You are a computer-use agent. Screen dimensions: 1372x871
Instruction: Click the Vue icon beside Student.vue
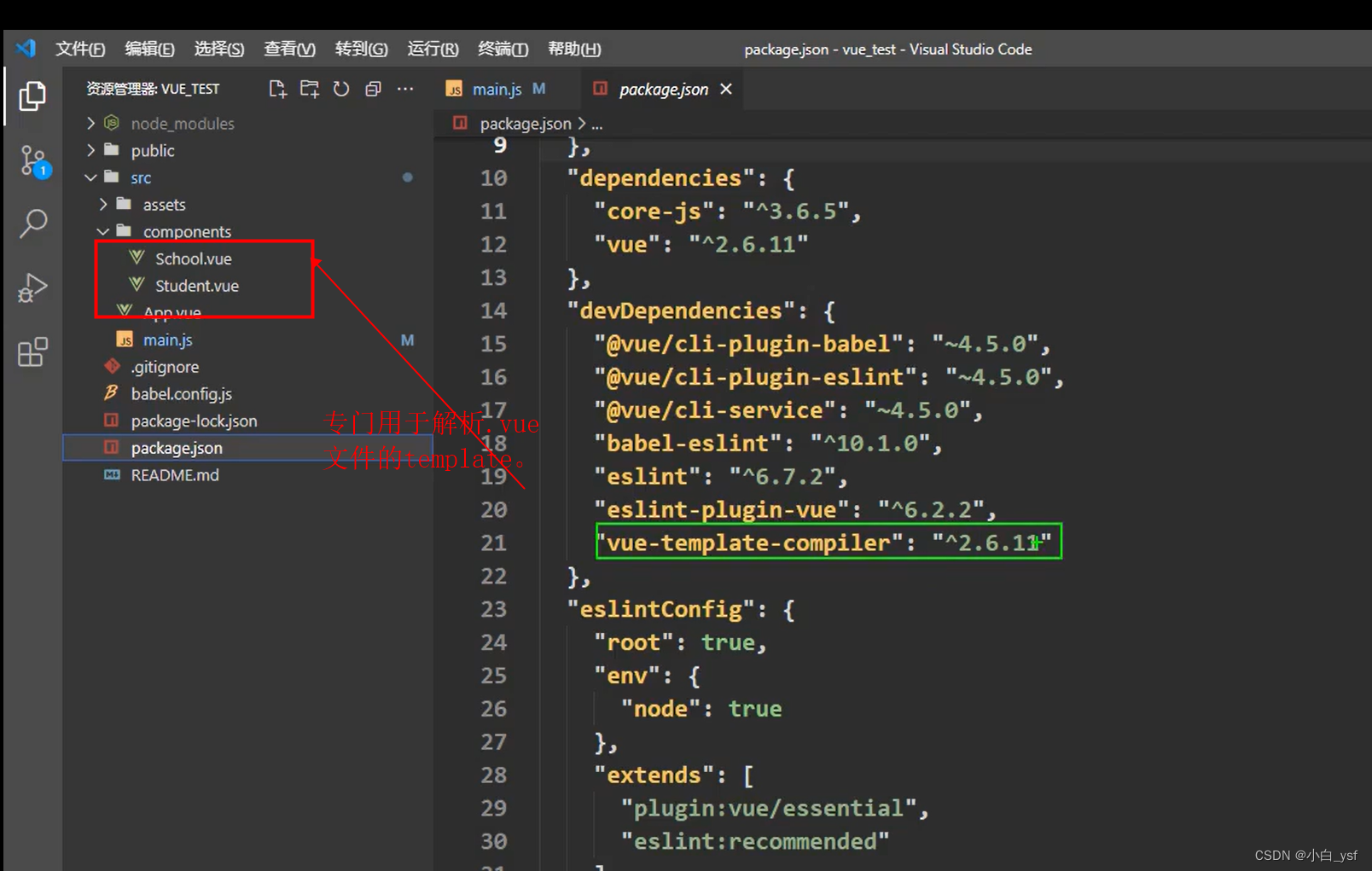(137, 285)
